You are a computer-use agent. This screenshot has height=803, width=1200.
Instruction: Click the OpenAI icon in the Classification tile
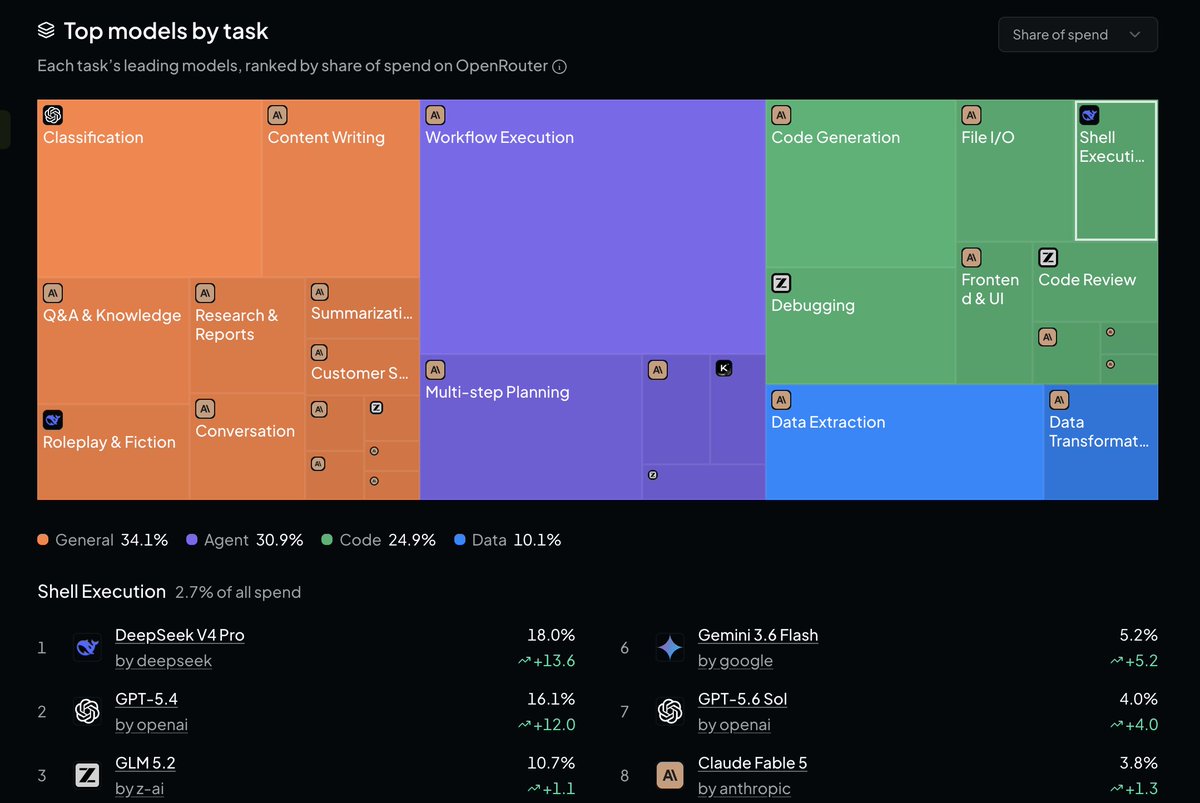coord(53,115)
